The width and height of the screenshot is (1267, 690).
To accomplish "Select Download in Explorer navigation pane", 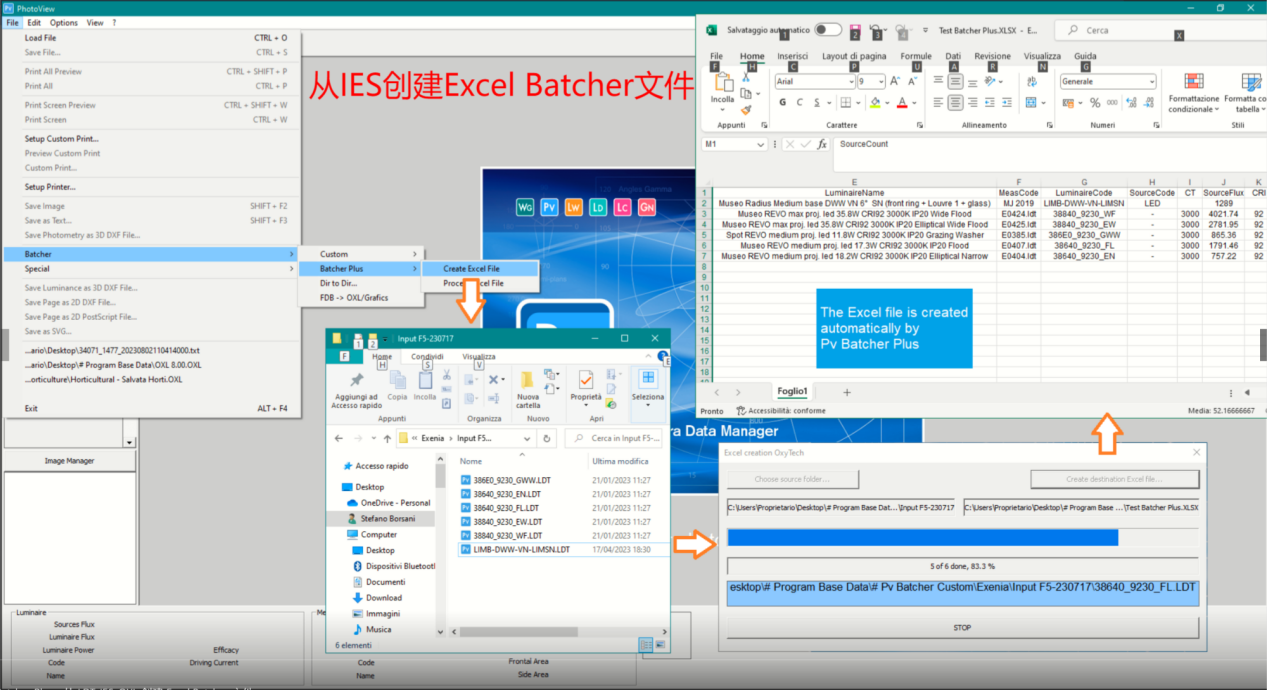I will [384, 598].
